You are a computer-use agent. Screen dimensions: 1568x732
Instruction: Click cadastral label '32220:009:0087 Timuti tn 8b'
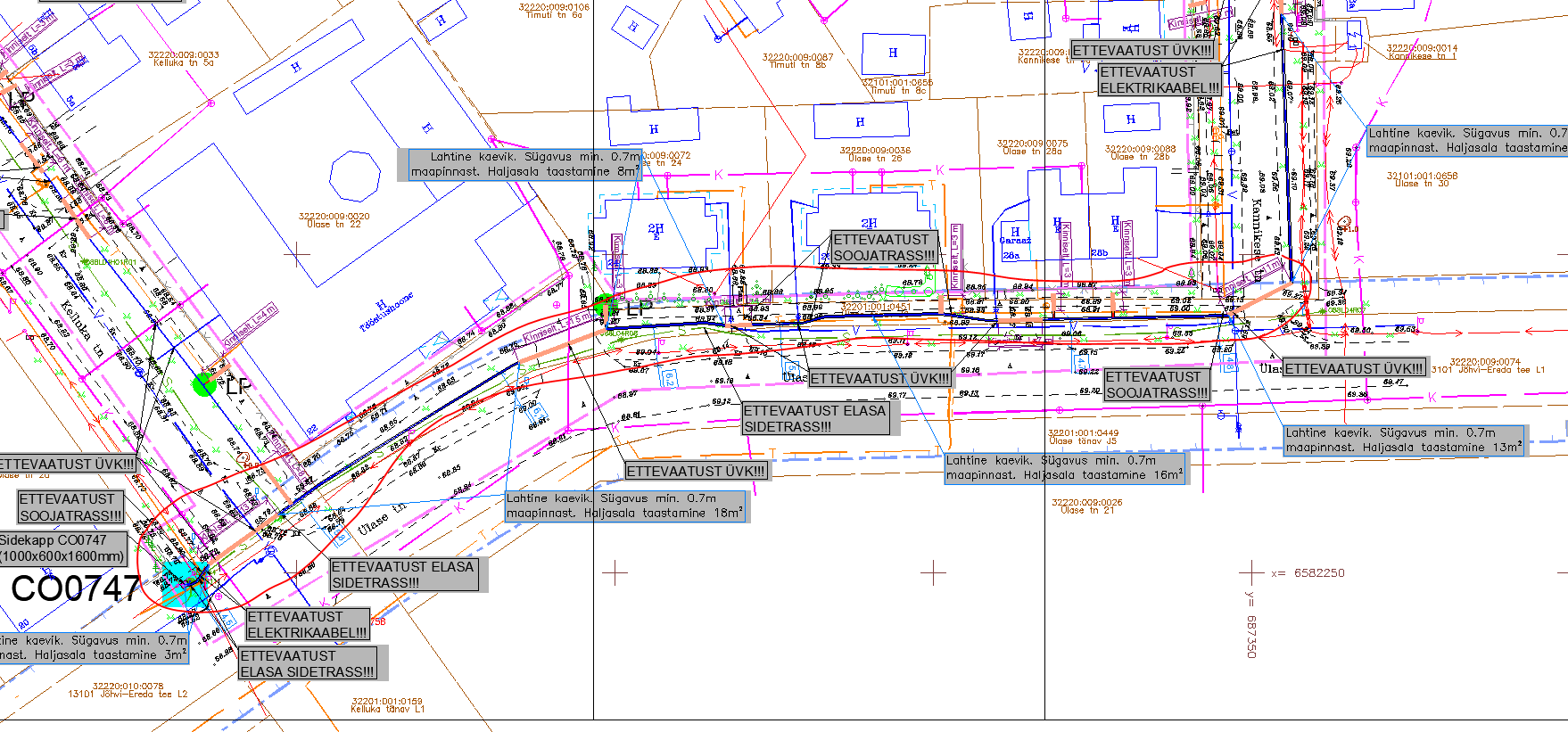point(797,61)
